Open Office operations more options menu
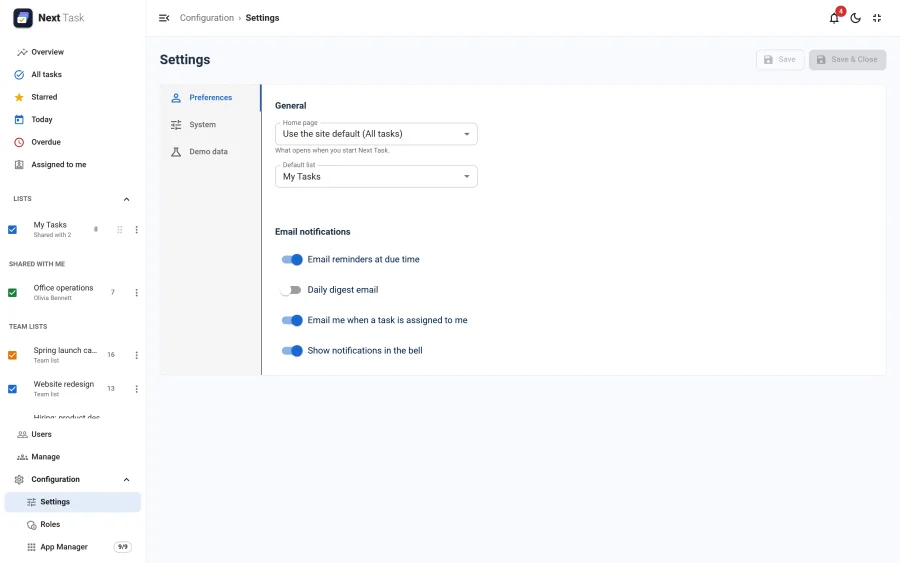 pos(137,293)
